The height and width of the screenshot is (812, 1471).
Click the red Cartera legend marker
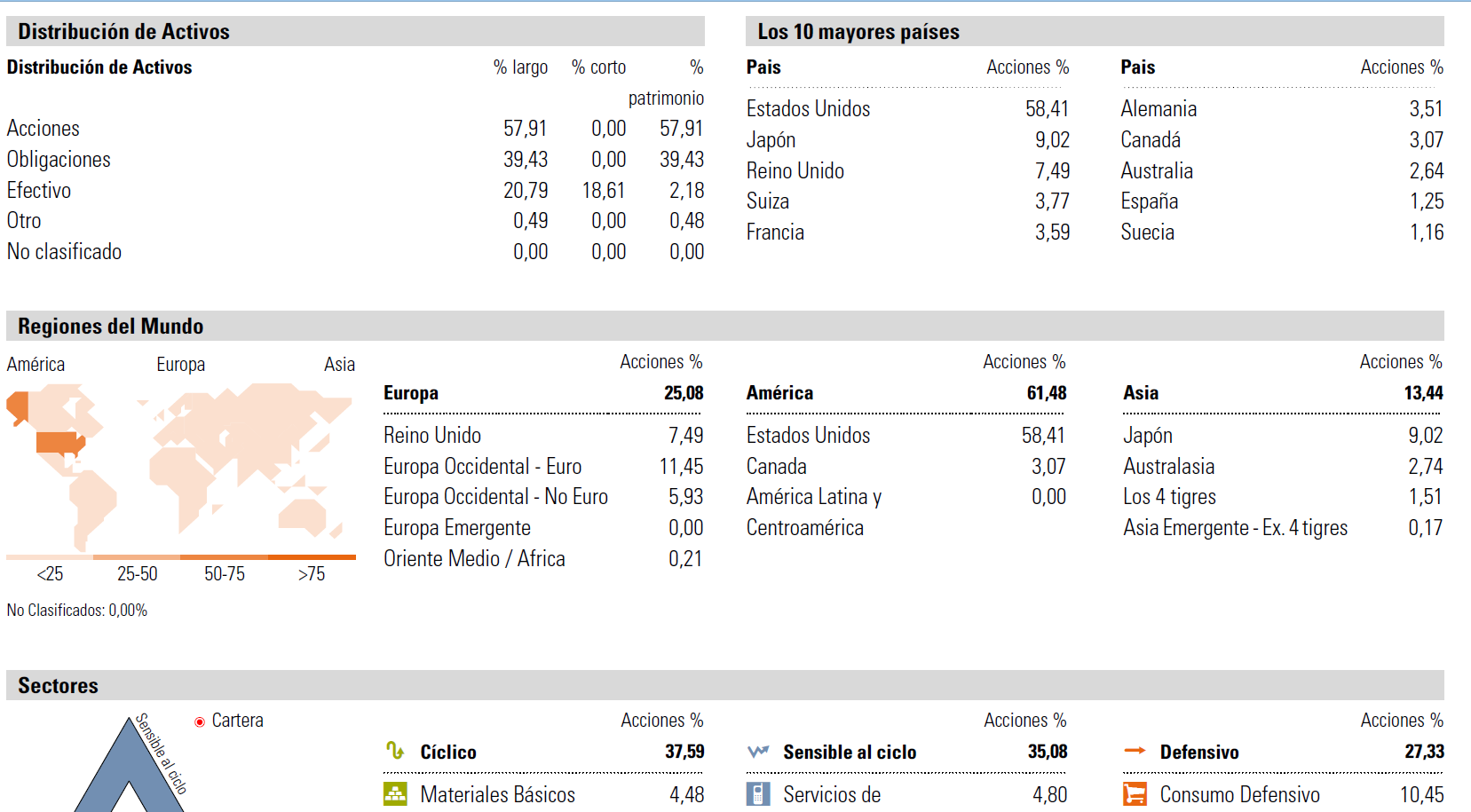click(x=200, y=721)
